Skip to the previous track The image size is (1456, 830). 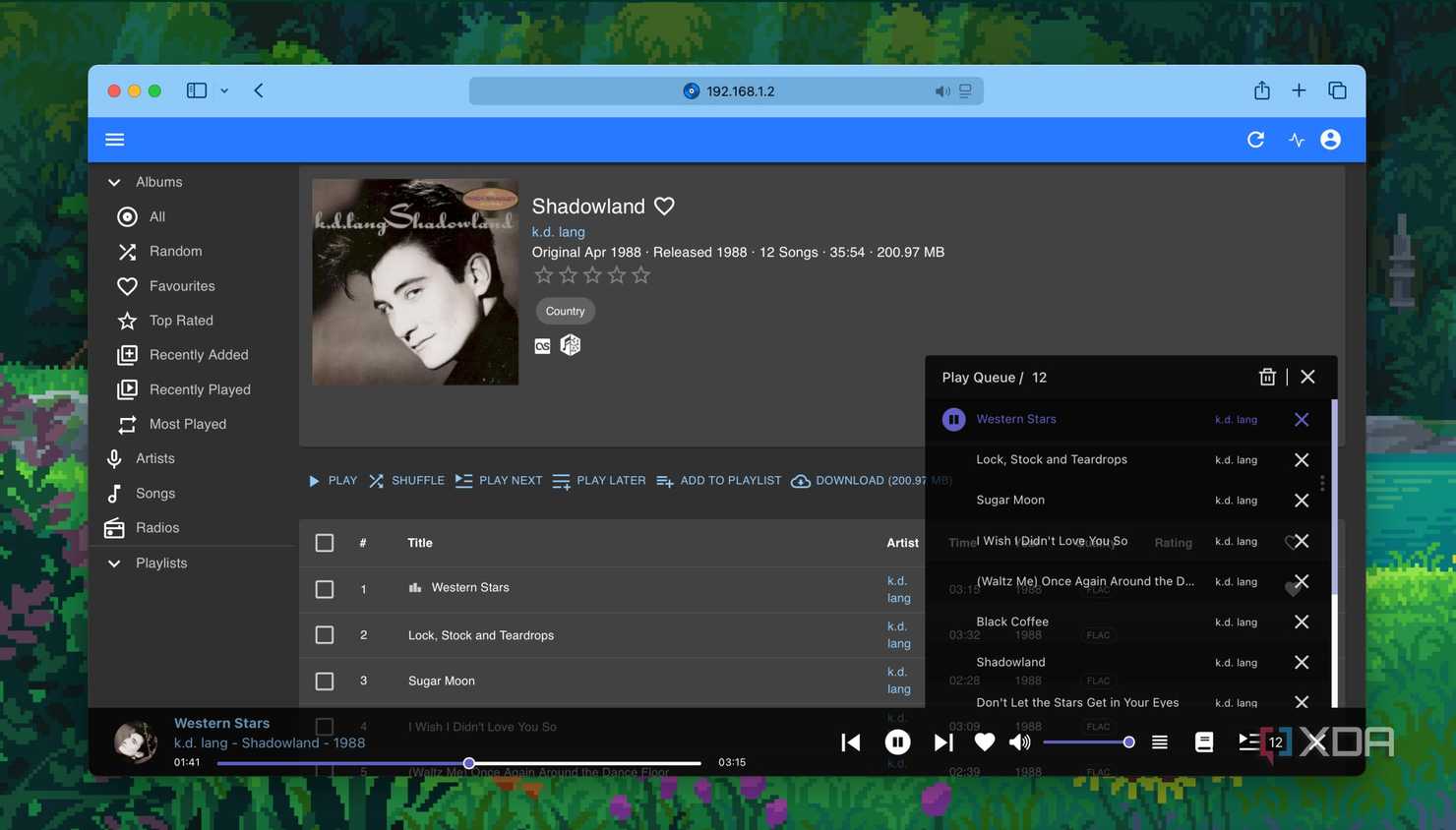(851, 742)
